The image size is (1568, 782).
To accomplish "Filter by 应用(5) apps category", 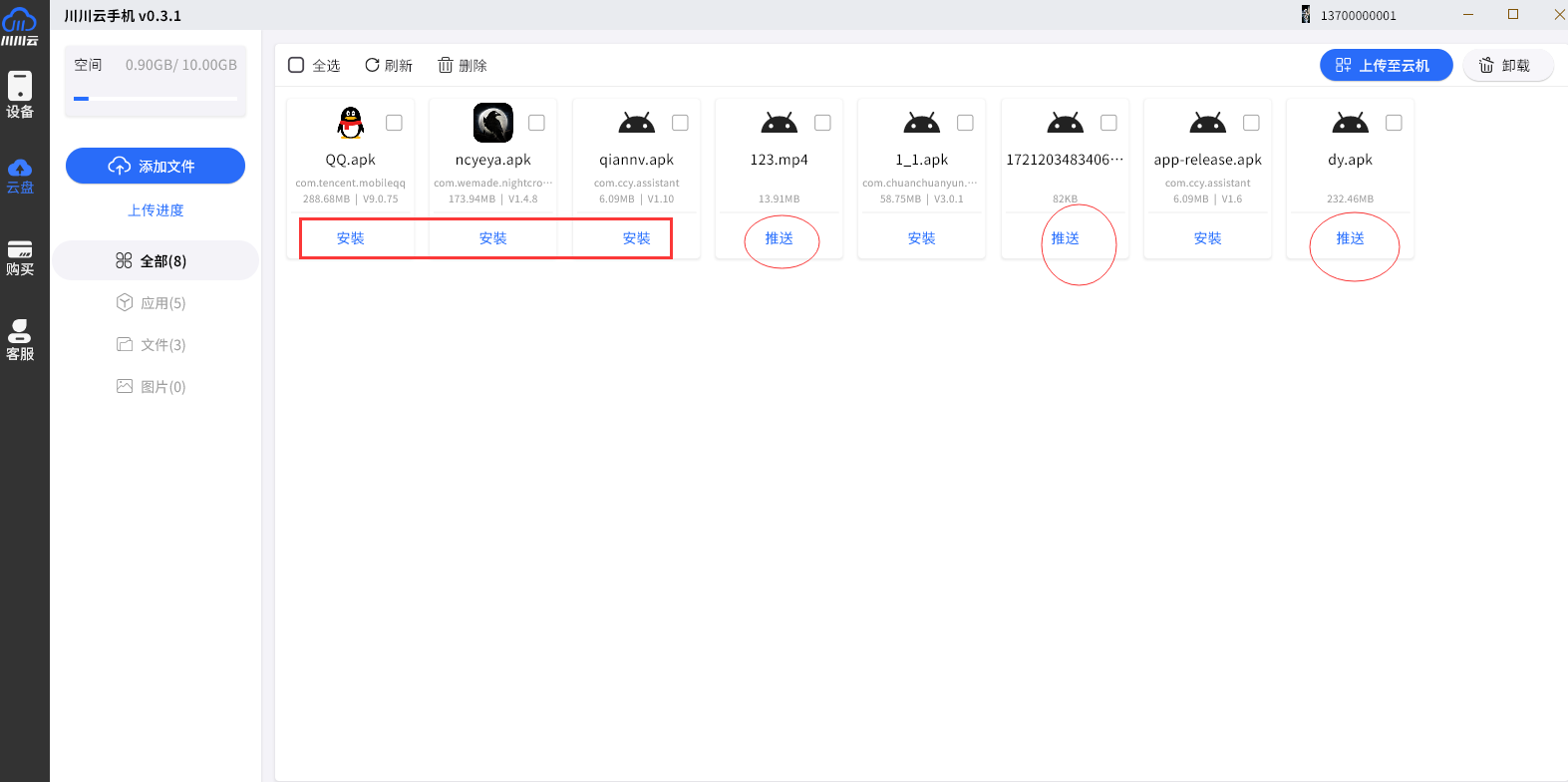I will point(152,303).
